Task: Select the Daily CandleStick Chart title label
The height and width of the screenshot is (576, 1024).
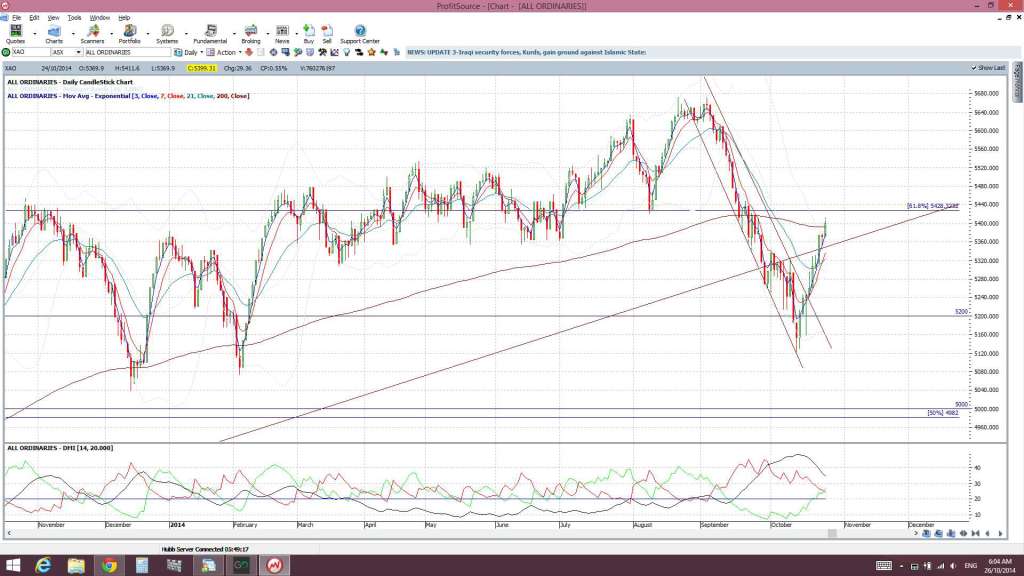Action: point(70,82)
